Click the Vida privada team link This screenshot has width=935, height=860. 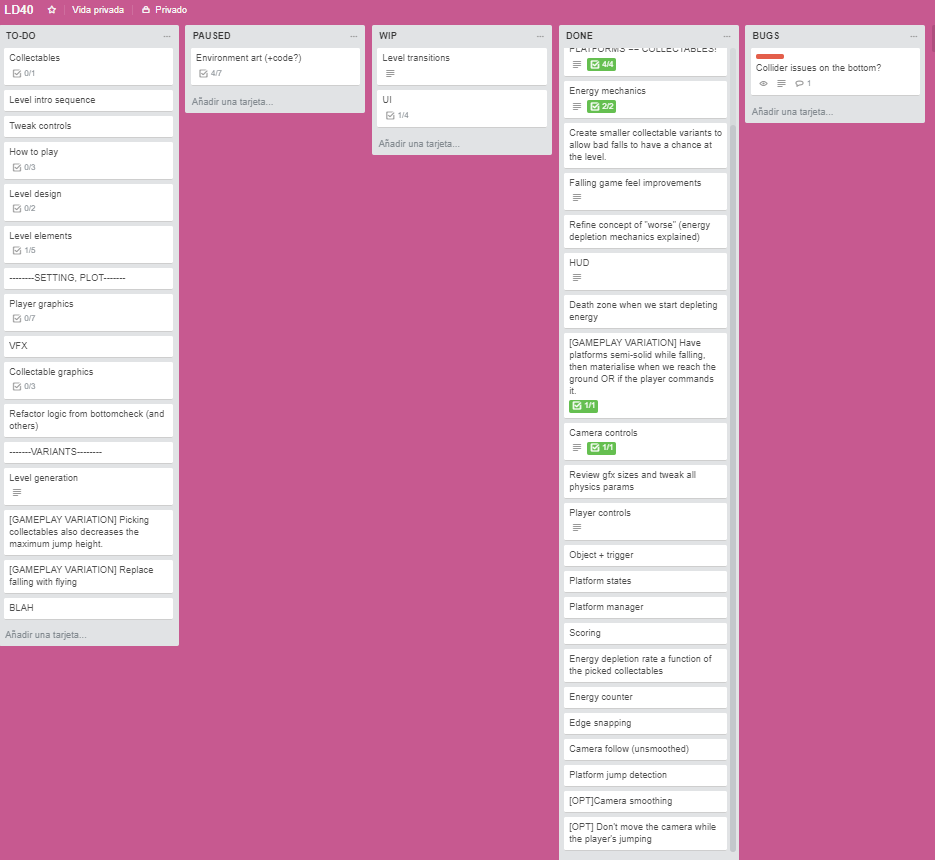click(98, 10)
